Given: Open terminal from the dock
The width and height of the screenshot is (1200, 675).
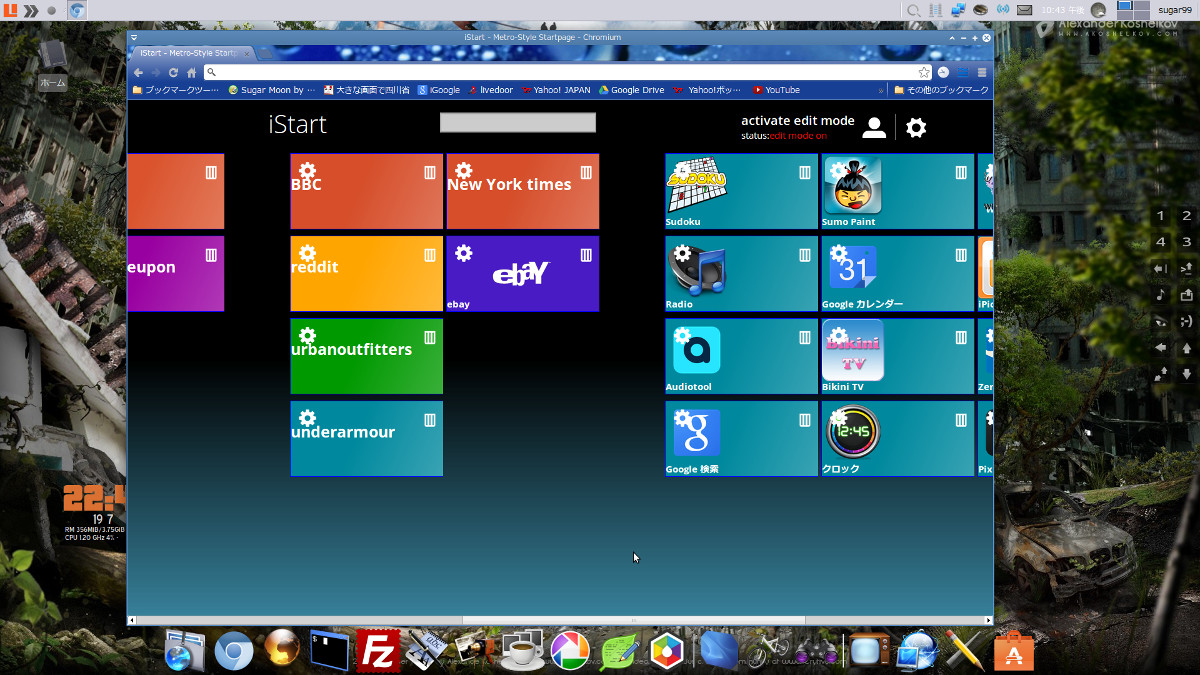Looking at the screenshot, I should click(x=329, y=651).
